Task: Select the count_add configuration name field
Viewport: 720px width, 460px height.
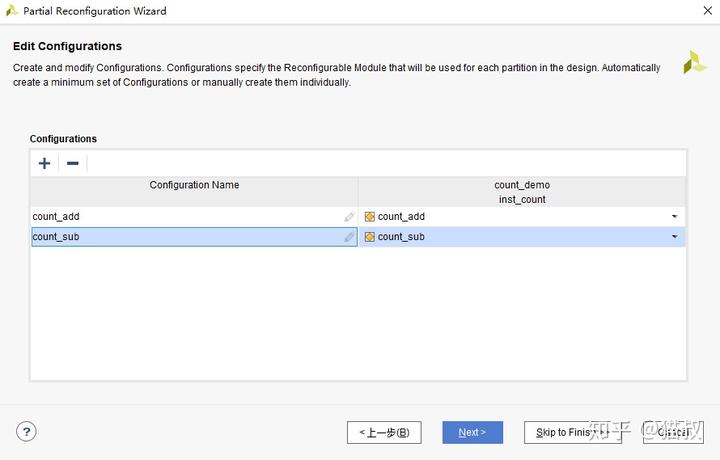Action: pyautogui.click(x=185, y=217)
